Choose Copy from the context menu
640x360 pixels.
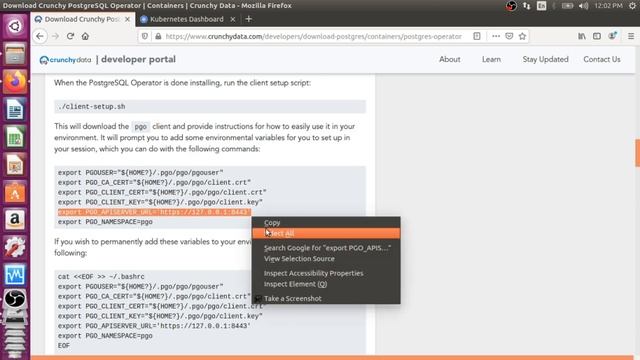pos(326,222)
